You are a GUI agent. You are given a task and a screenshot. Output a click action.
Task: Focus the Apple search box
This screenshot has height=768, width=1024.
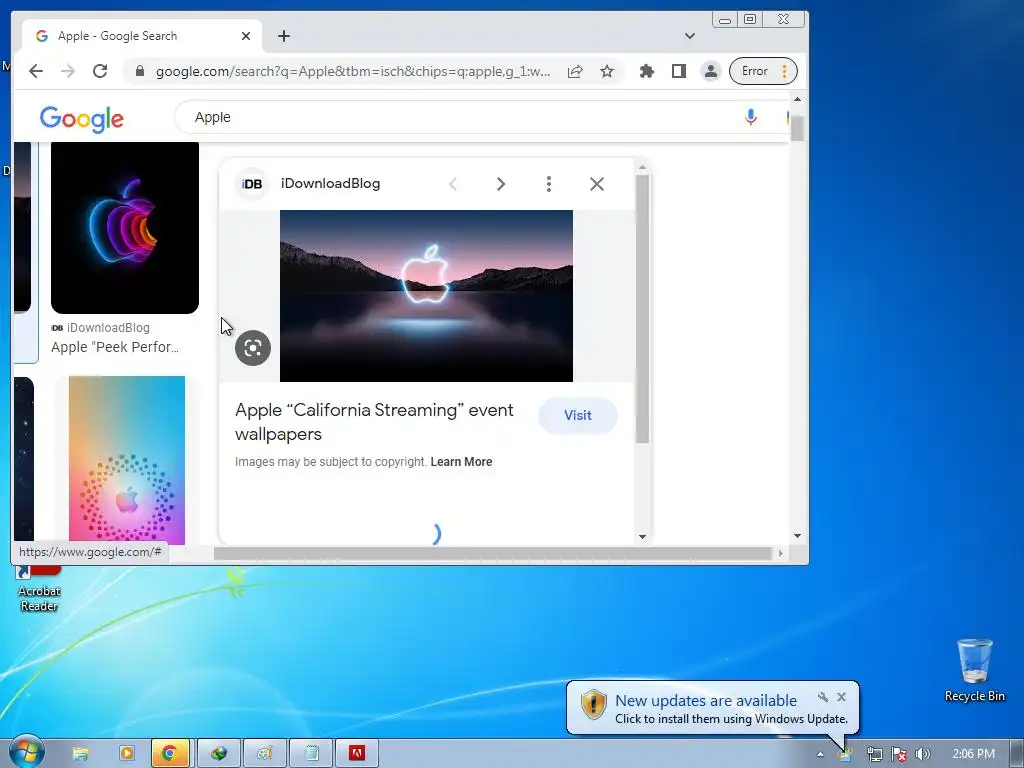coord(457,118)
